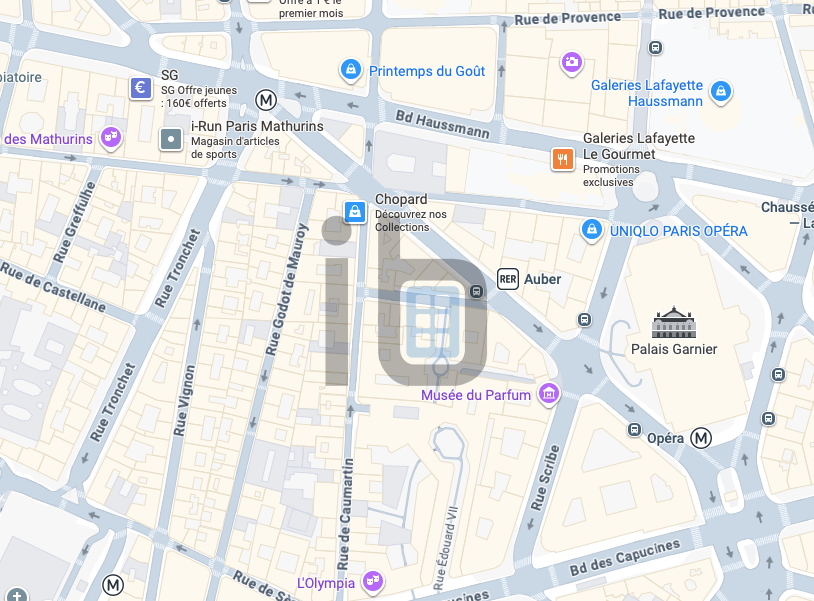814x601 pixels.
Task: Select the Galeries Lafayette Haussmann shopping pin
Action: click(x=721, y=92)
